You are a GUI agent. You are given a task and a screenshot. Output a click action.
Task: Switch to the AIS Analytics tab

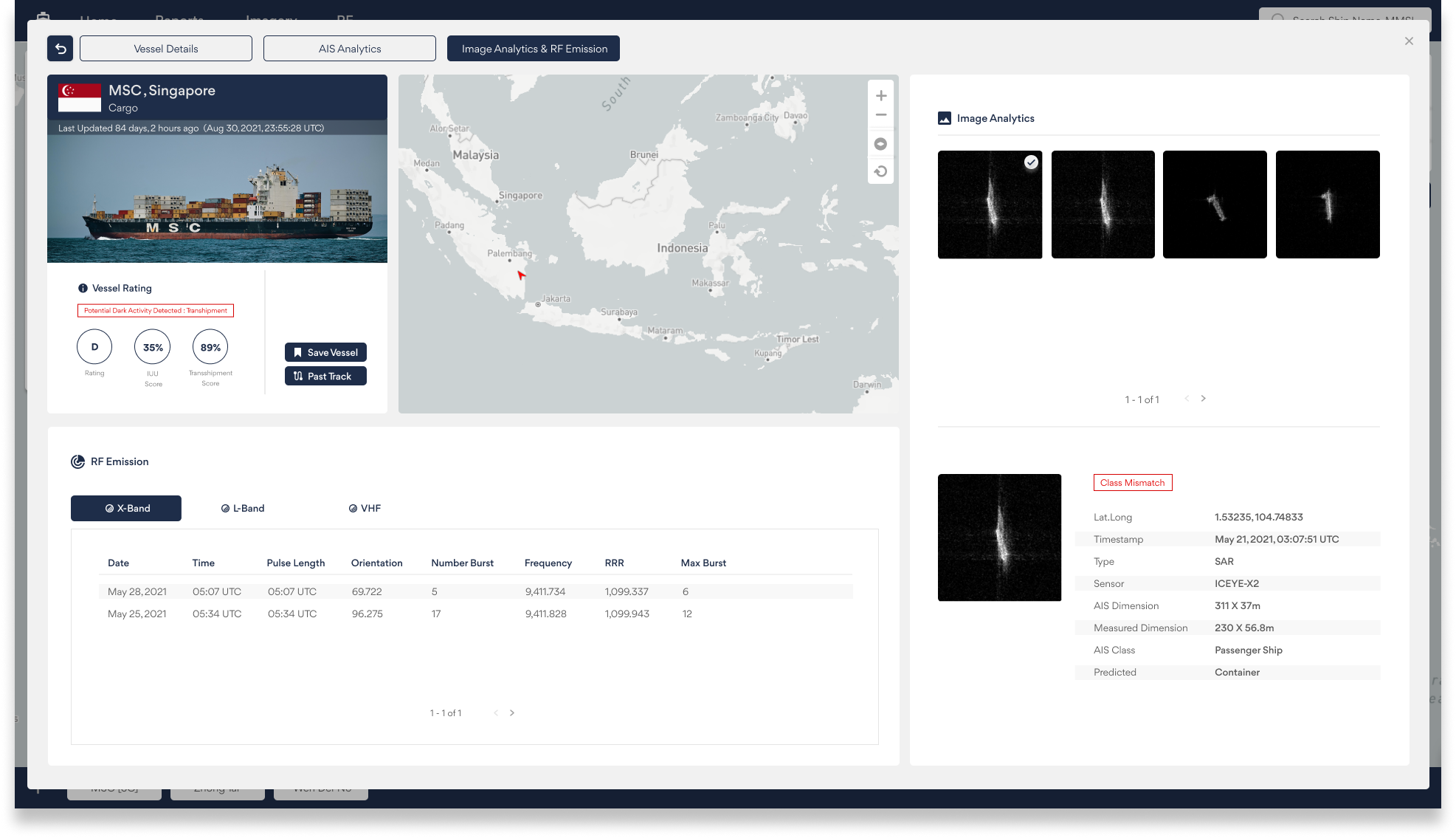click(350, 49)
